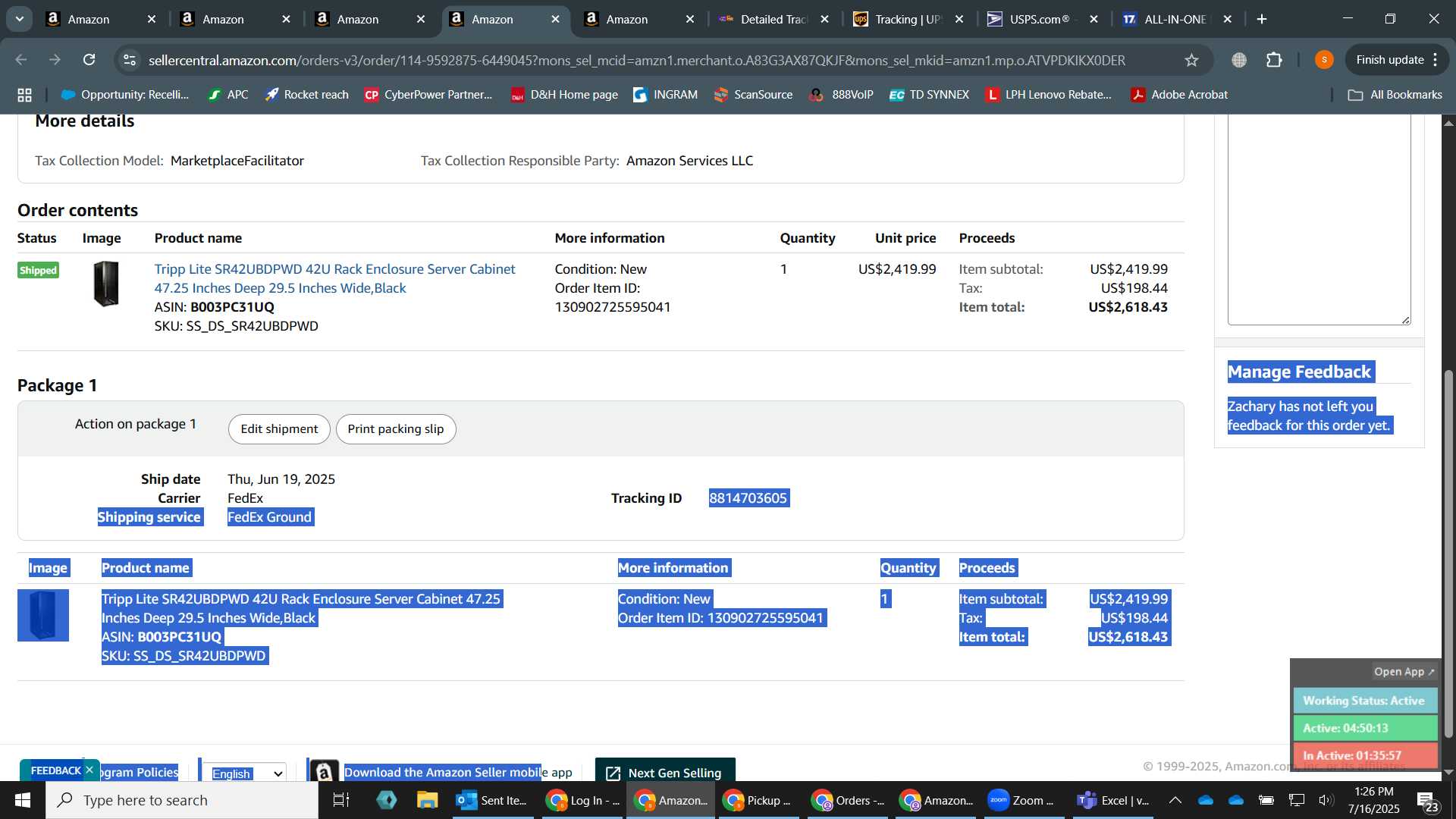Switch to the USPS.com tab

pyautogui.click(x=1043, y=19)
